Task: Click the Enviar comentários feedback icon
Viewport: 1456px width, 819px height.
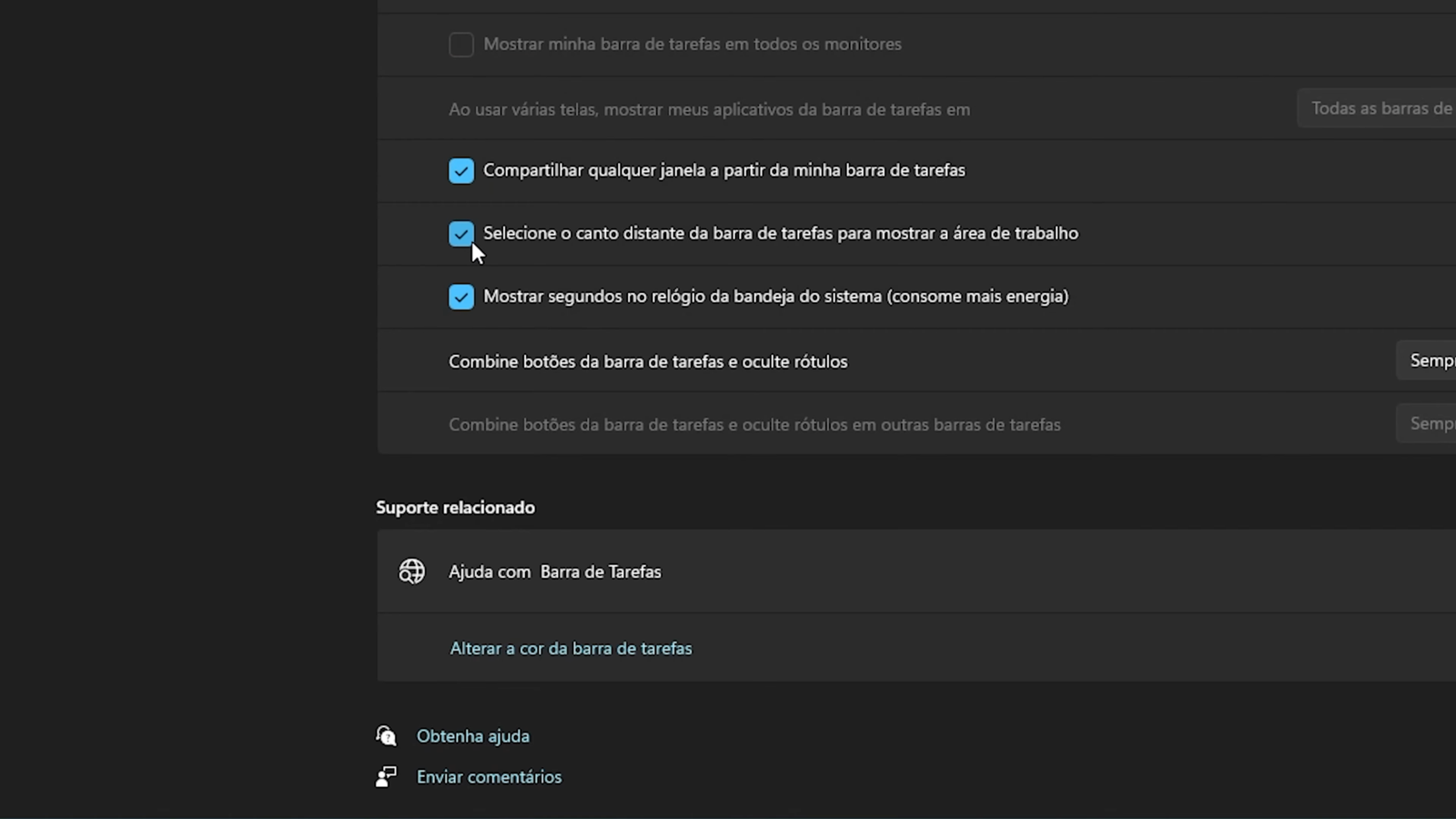Action: click(x=386, y=776)
